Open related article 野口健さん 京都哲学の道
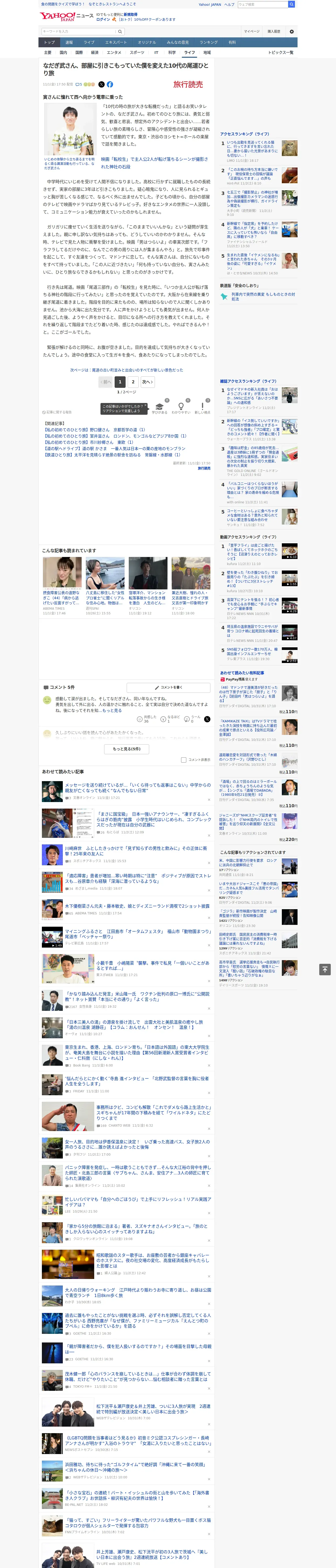Image resolution: width=336 pixels, height=1568 pixels. [x=94, y=430]
